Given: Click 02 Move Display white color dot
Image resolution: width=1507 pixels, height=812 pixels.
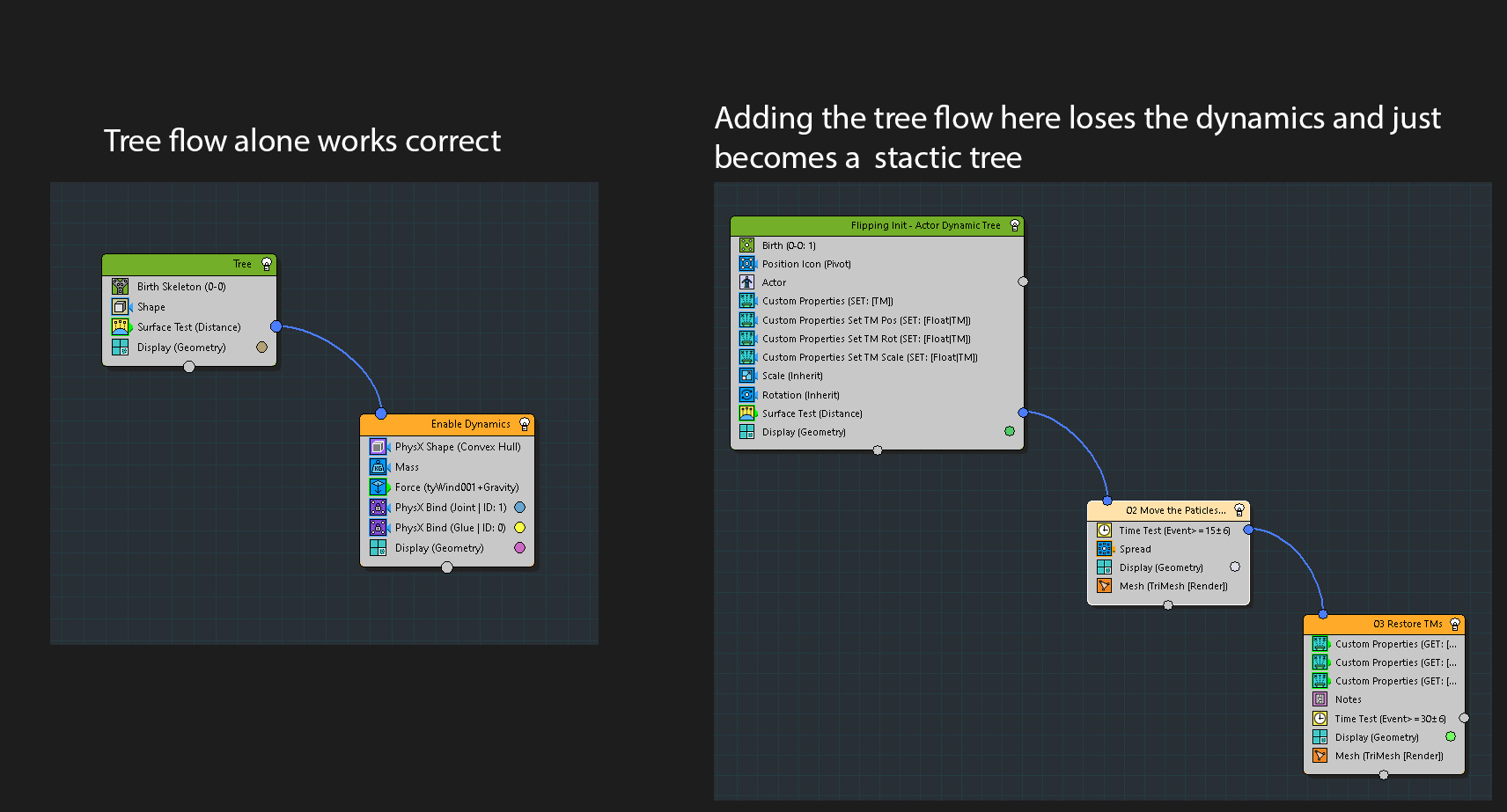Looking at the screenshot, I should pyautogui.click(x=1235, y=567).
